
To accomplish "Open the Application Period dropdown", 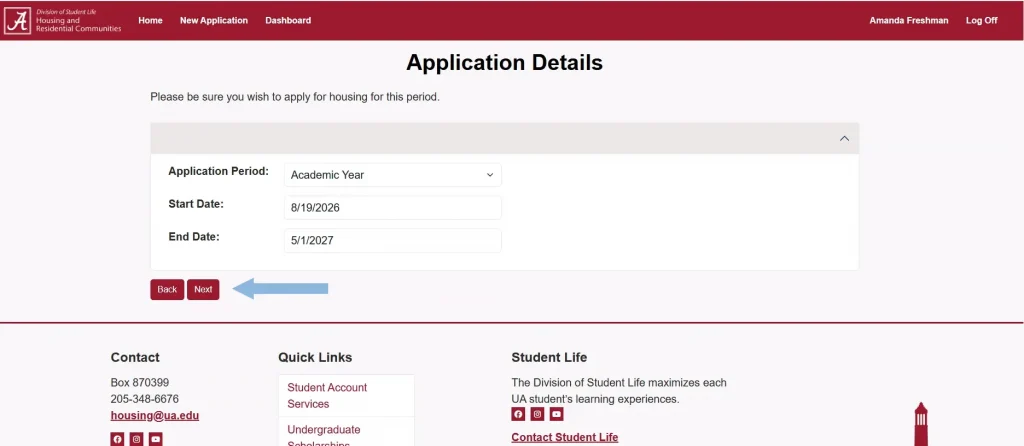I will [x=392, y=175].
